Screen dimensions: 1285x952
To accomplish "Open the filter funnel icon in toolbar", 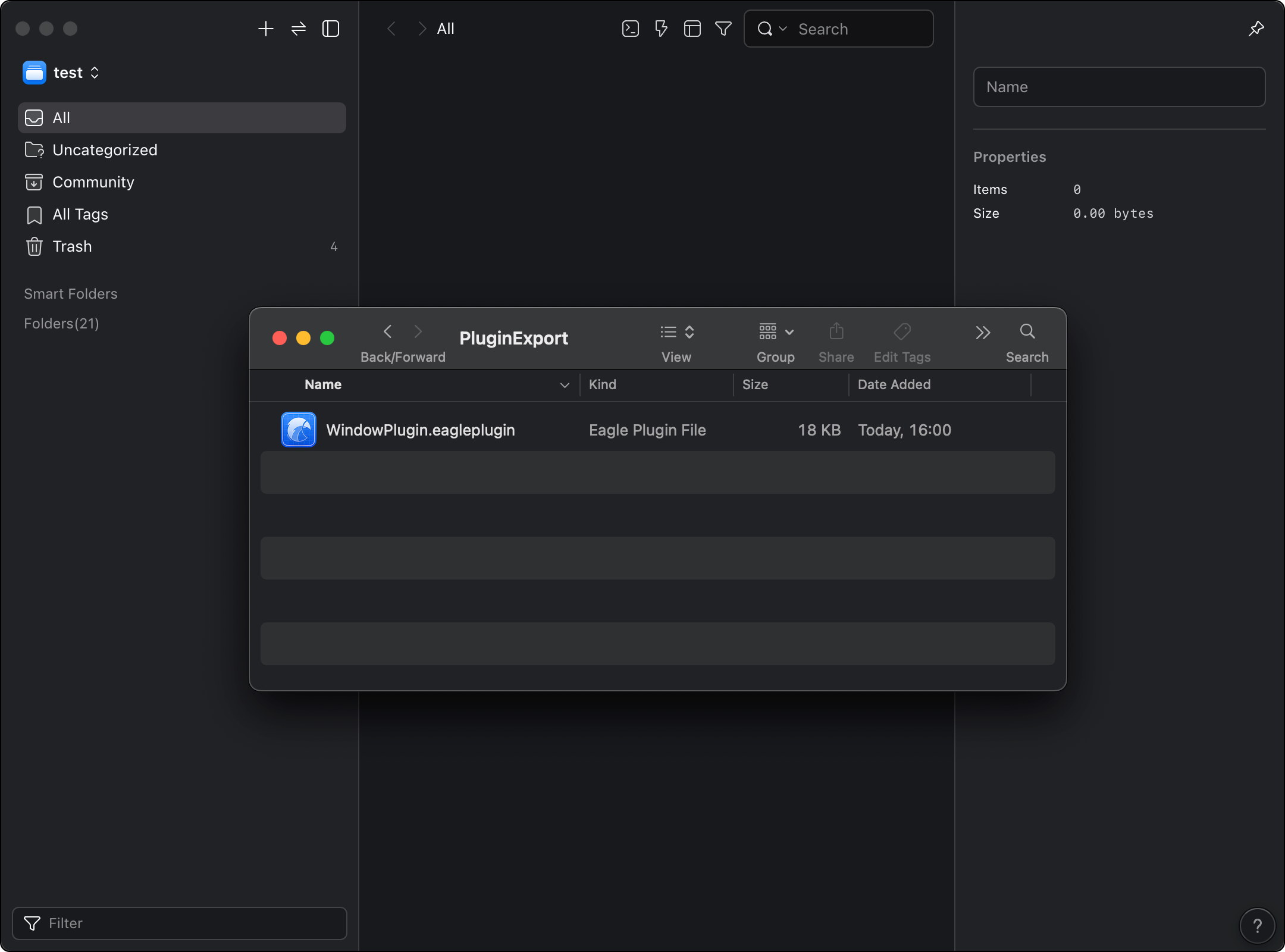I will (x=723, y=29).
